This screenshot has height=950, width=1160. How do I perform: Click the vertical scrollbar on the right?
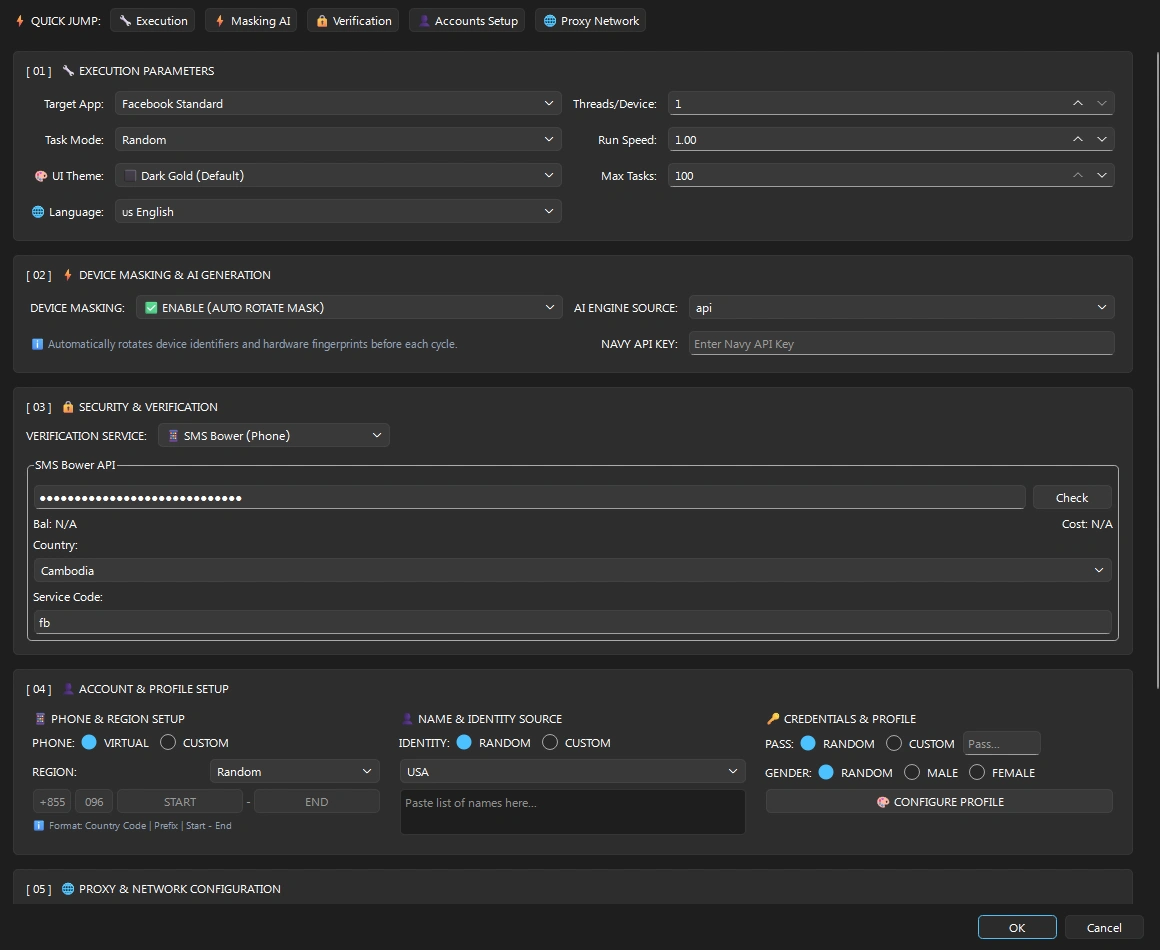click(1156, 370)
